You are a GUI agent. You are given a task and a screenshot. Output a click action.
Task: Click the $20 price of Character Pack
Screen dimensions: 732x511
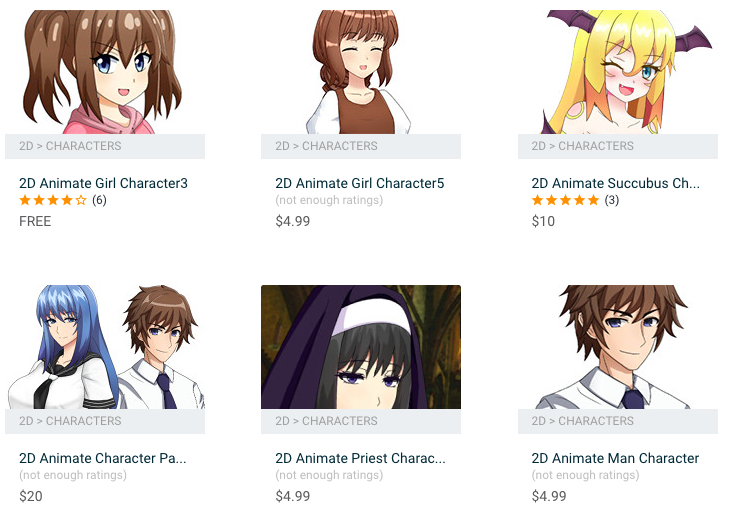[31, 496]
